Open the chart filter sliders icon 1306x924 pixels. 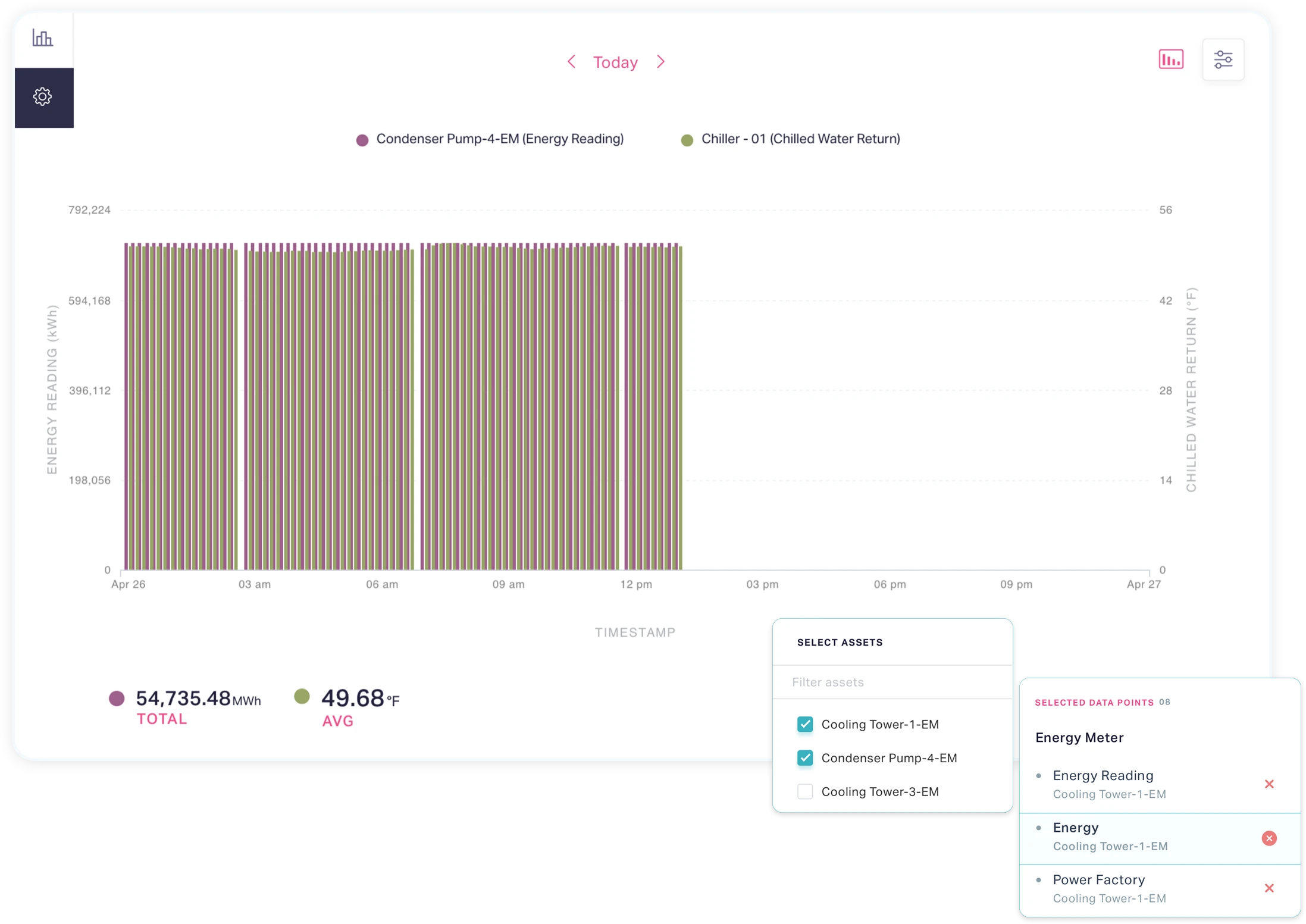tap(1223, 59)
